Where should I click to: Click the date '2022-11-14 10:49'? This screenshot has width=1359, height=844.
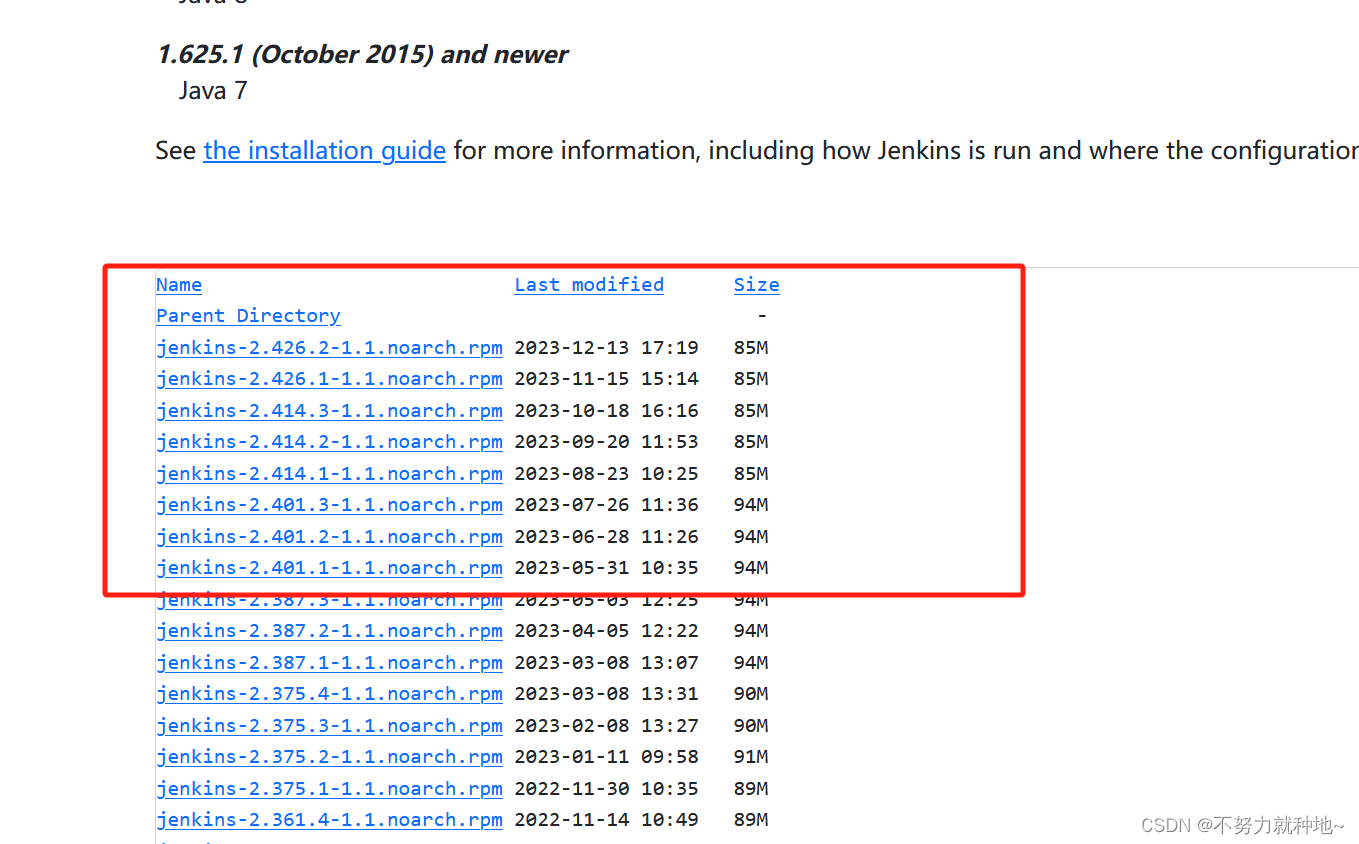(606, 820)
